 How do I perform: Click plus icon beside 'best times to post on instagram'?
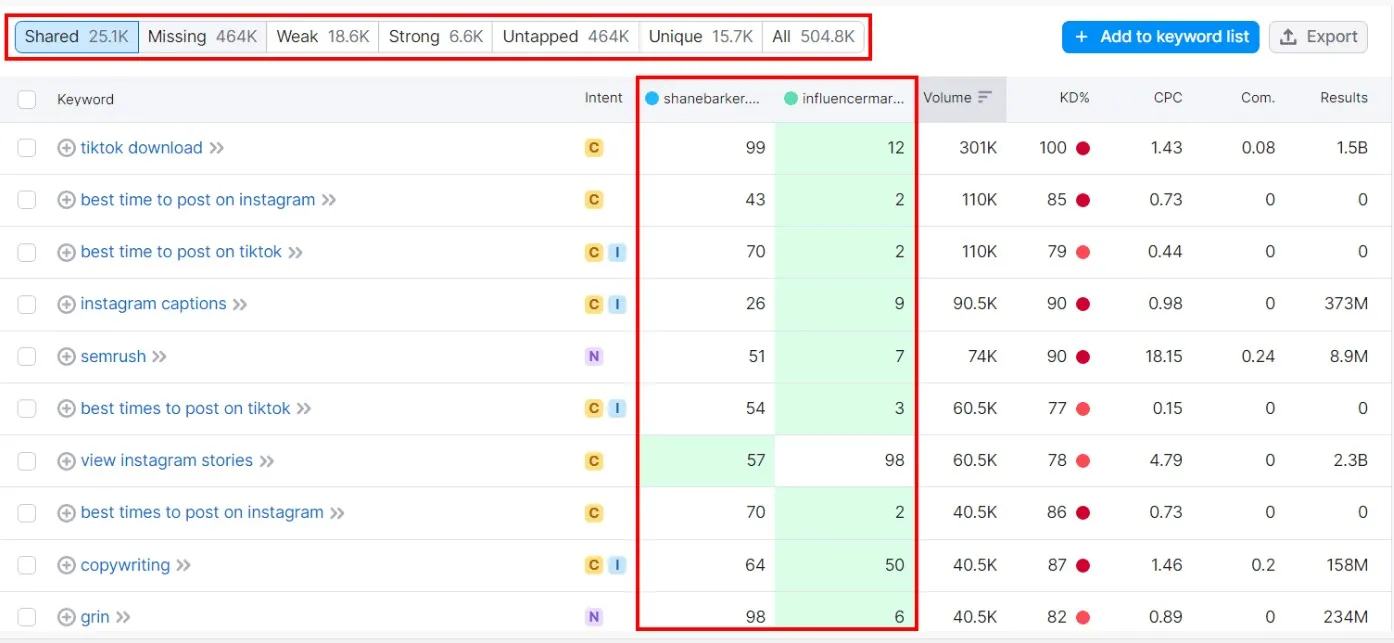click(x=66, y=513)
